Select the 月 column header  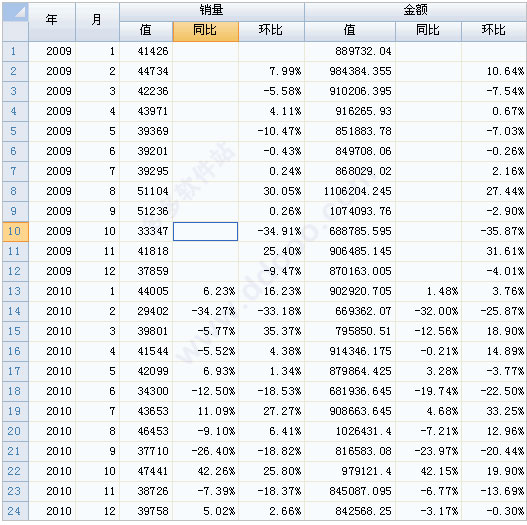click(97, 22)
